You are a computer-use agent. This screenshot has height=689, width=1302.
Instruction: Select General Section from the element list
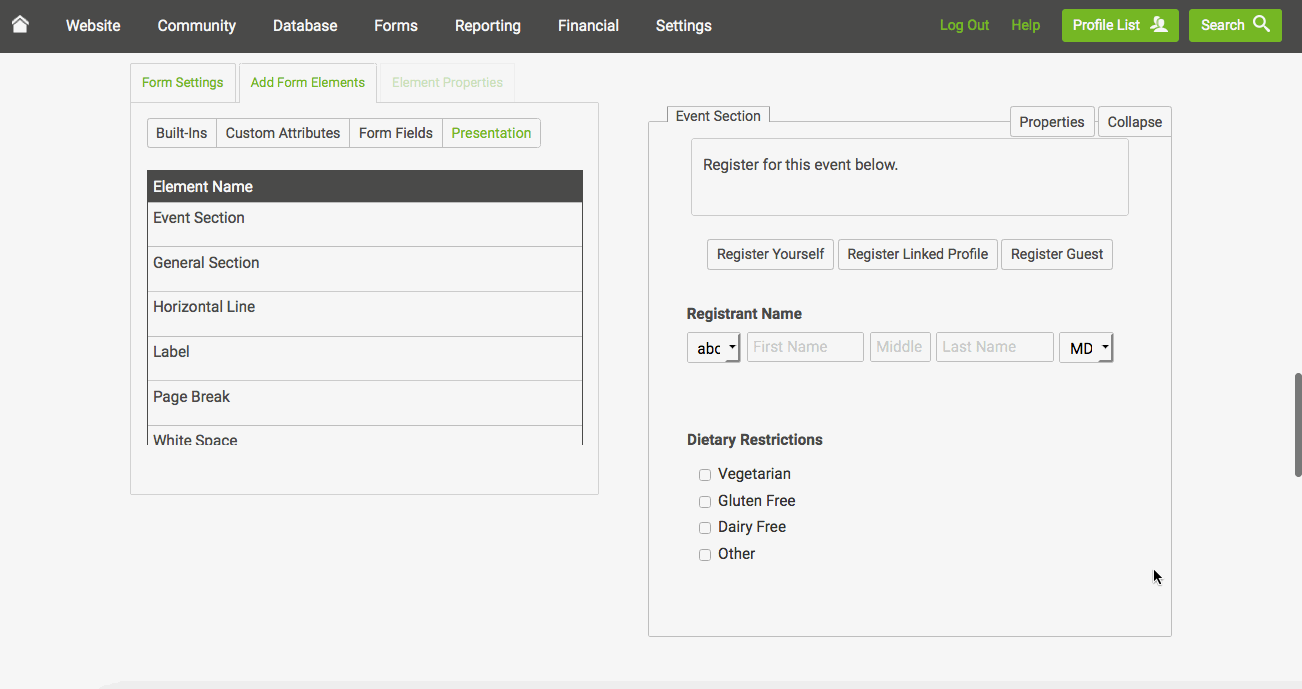[206, 263]
